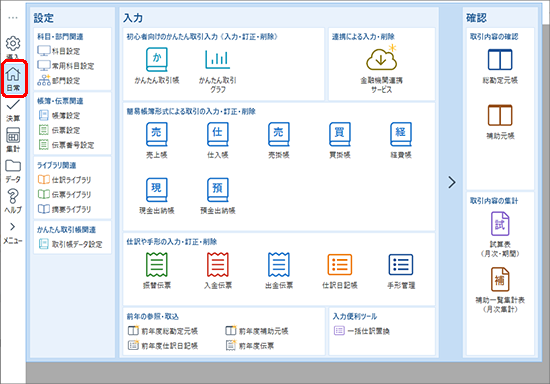Open 摘要ライブラリ

[x=65, y=209]
